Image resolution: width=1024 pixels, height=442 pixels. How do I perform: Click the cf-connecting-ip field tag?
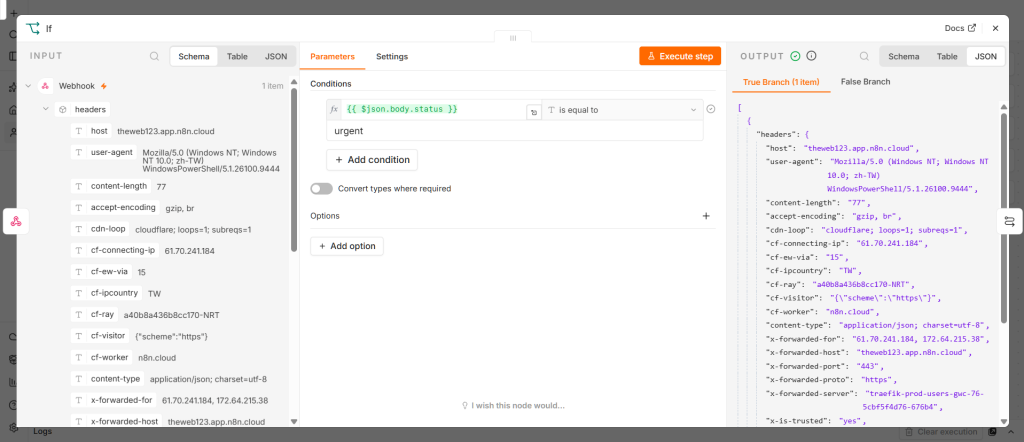(116, 250)
